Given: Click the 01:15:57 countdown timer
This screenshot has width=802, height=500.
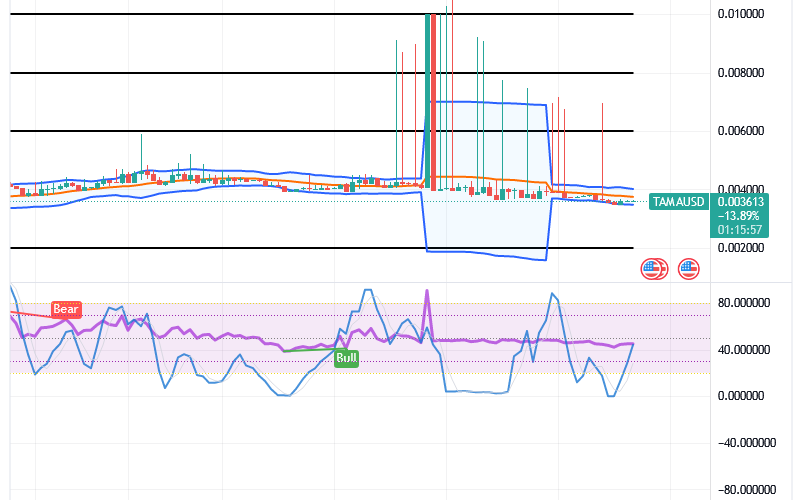Looking at the screenshot, I should tap(740, 230).
